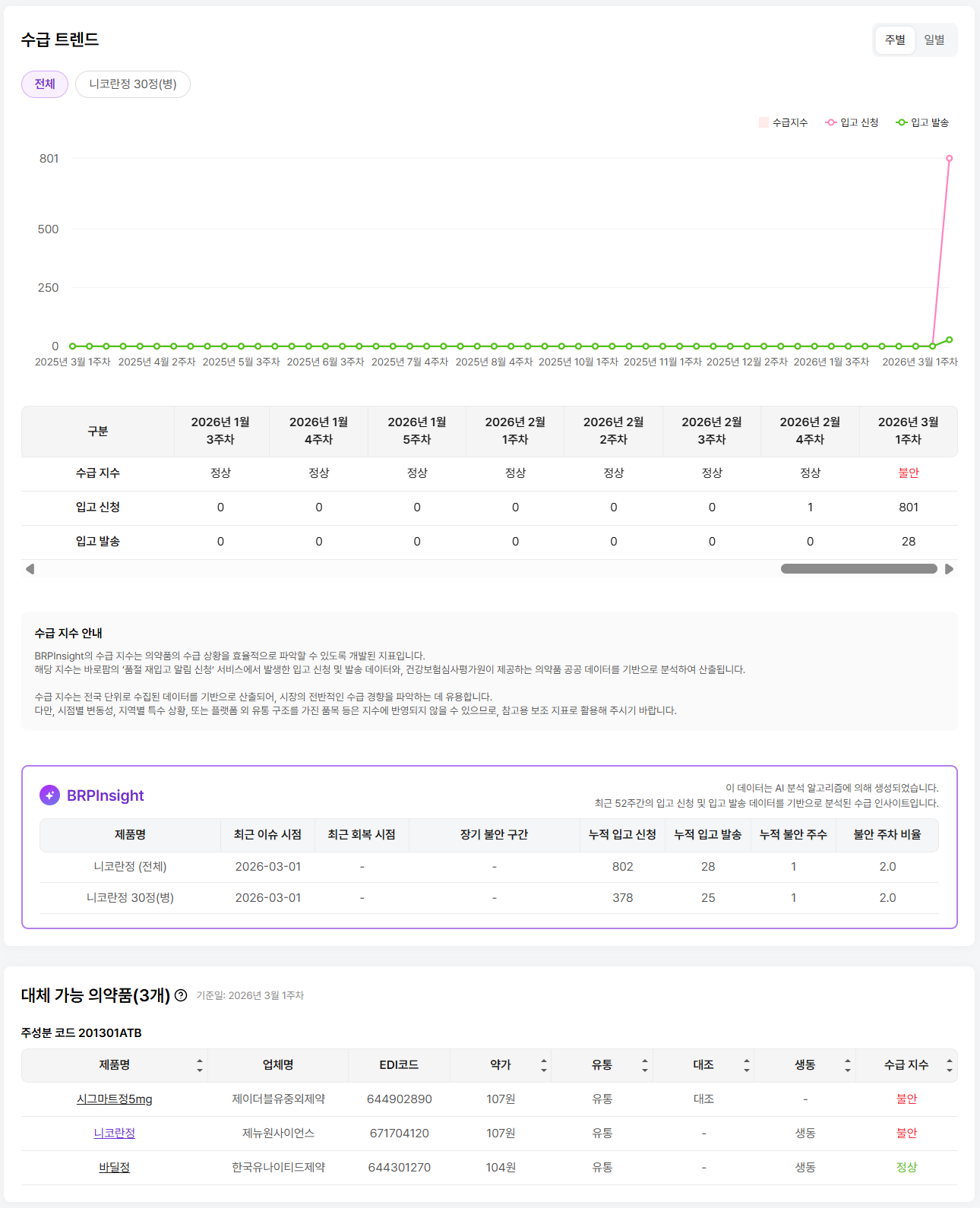This screenshot has height=1208, width=980.
Task: Click the table's left scroll arrow
Action: point(30,569)
